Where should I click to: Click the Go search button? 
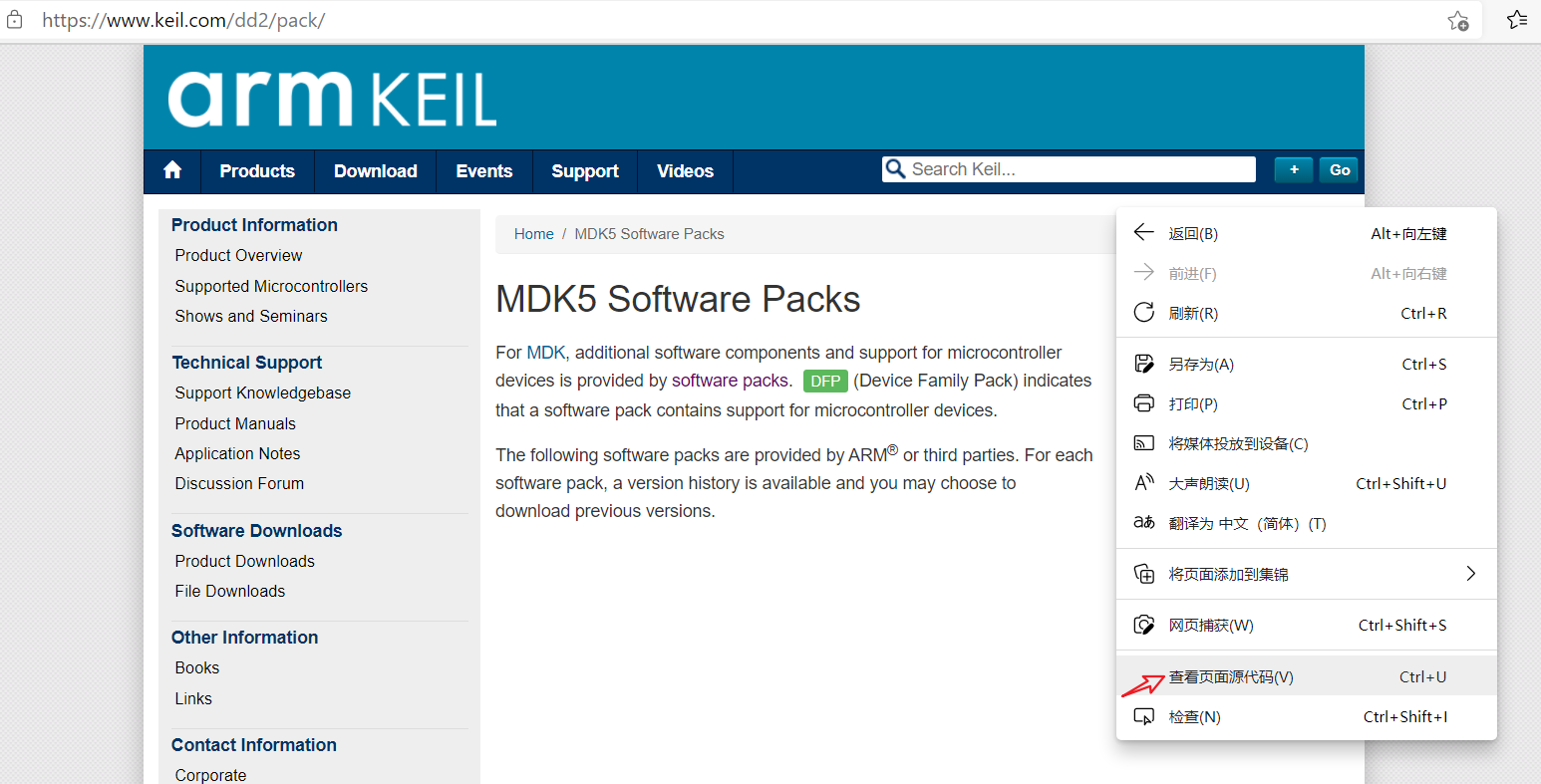(1340, 169)
